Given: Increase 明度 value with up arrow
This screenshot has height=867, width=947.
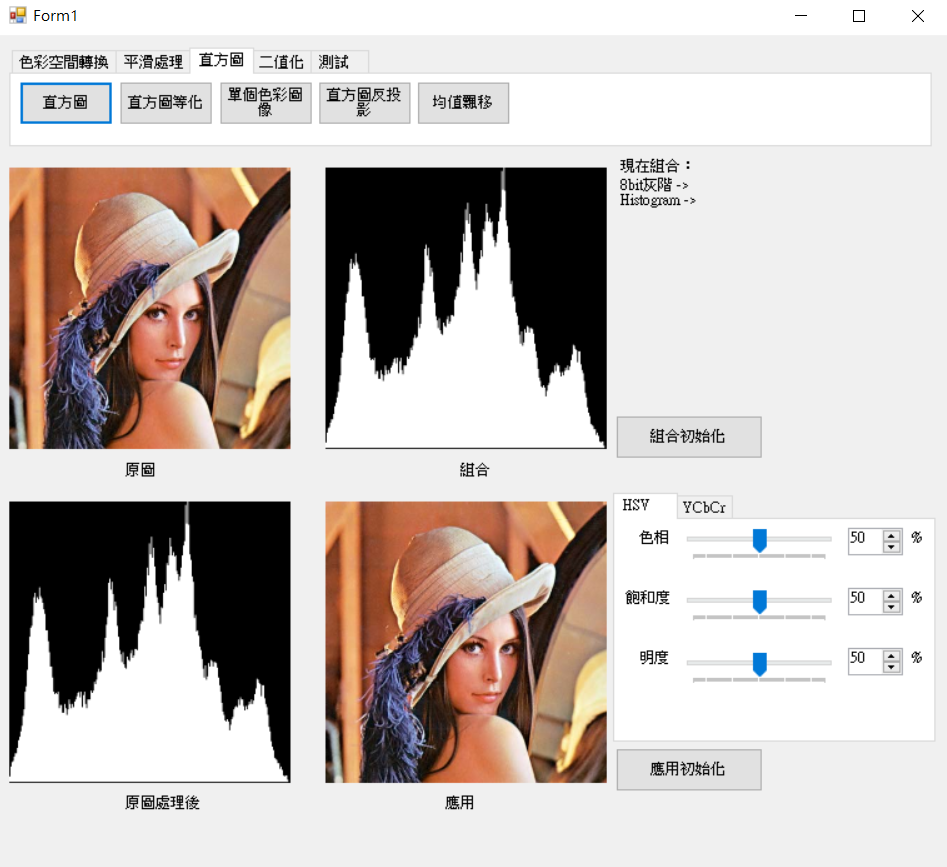Looking at the screenshot, I should coord(891,656).
